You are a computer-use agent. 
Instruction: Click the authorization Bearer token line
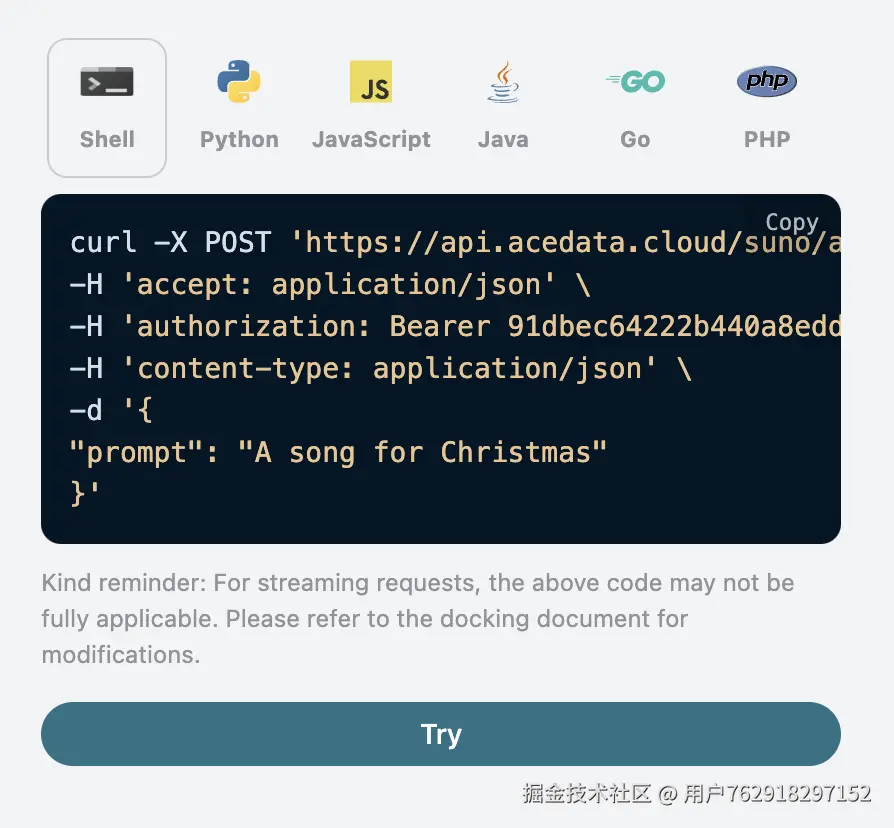[455, 326]
